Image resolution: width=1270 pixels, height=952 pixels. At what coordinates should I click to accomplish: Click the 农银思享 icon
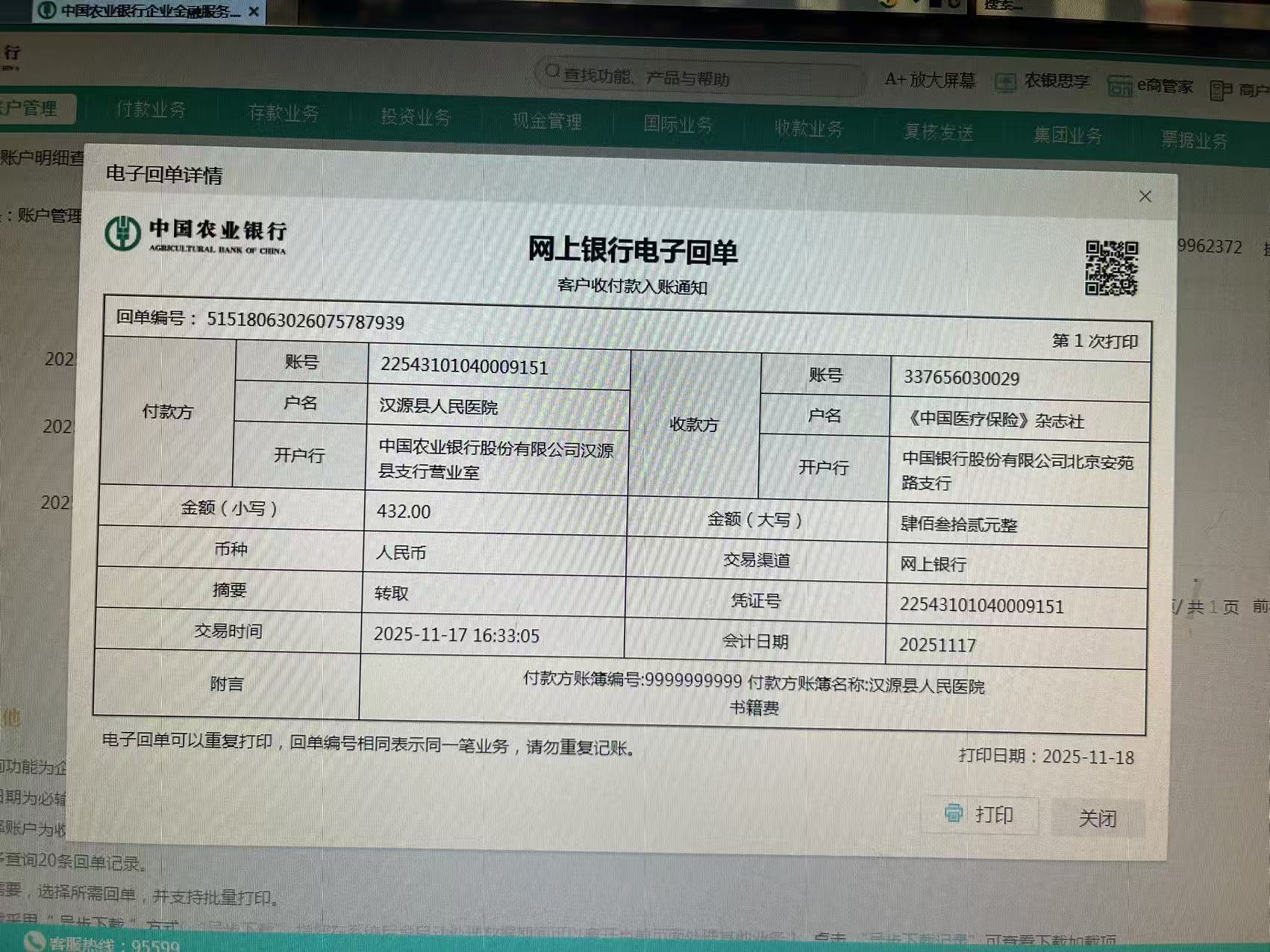click(1005, 83)
